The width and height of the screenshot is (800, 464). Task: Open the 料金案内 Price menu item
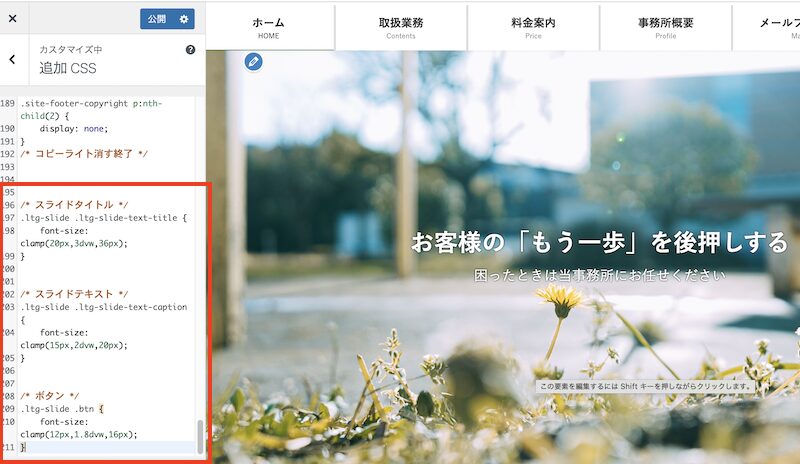533,28
